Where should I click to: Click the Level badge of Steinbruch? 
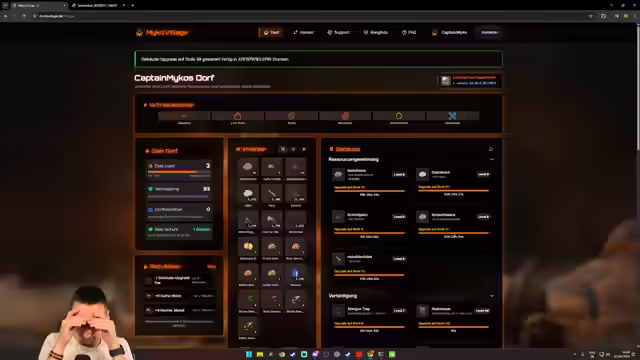point(484,174)
